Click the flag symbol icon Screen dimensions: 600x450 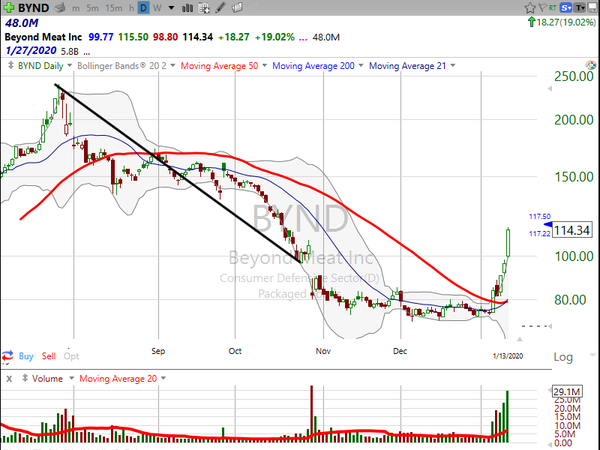pyautogui.click(x=543, y=7)
